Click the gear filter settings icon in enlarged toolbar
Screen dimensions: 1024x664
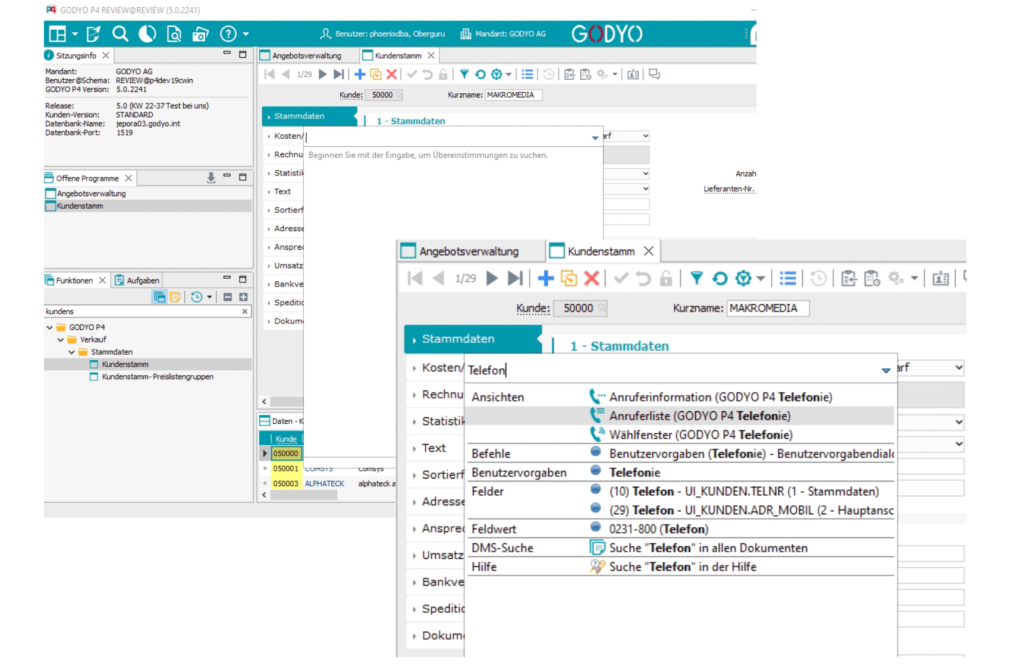pos(743,279)
